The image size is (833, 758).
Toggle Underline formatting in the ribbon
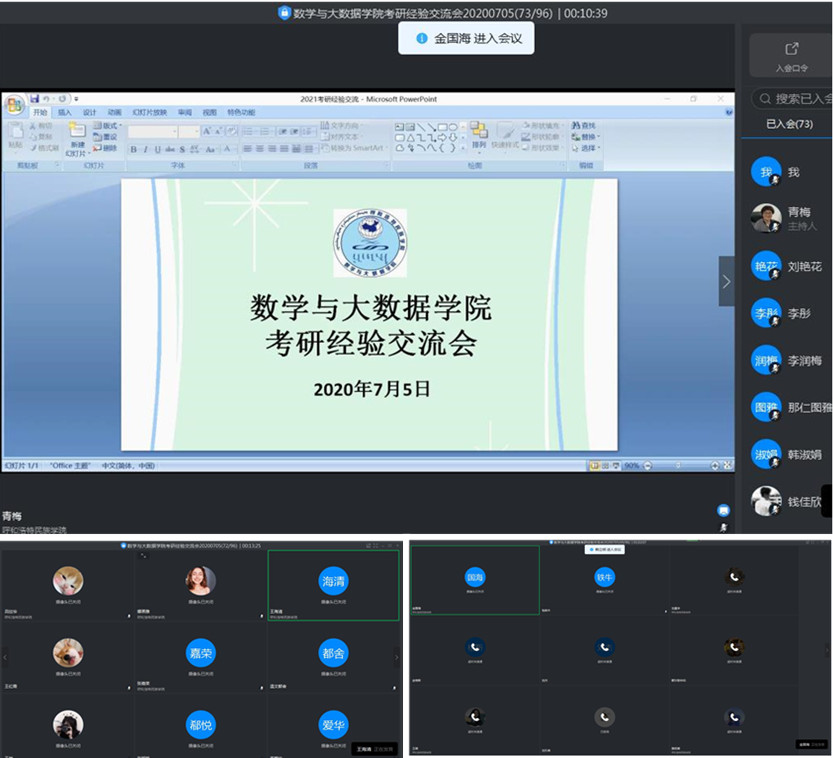157,149
